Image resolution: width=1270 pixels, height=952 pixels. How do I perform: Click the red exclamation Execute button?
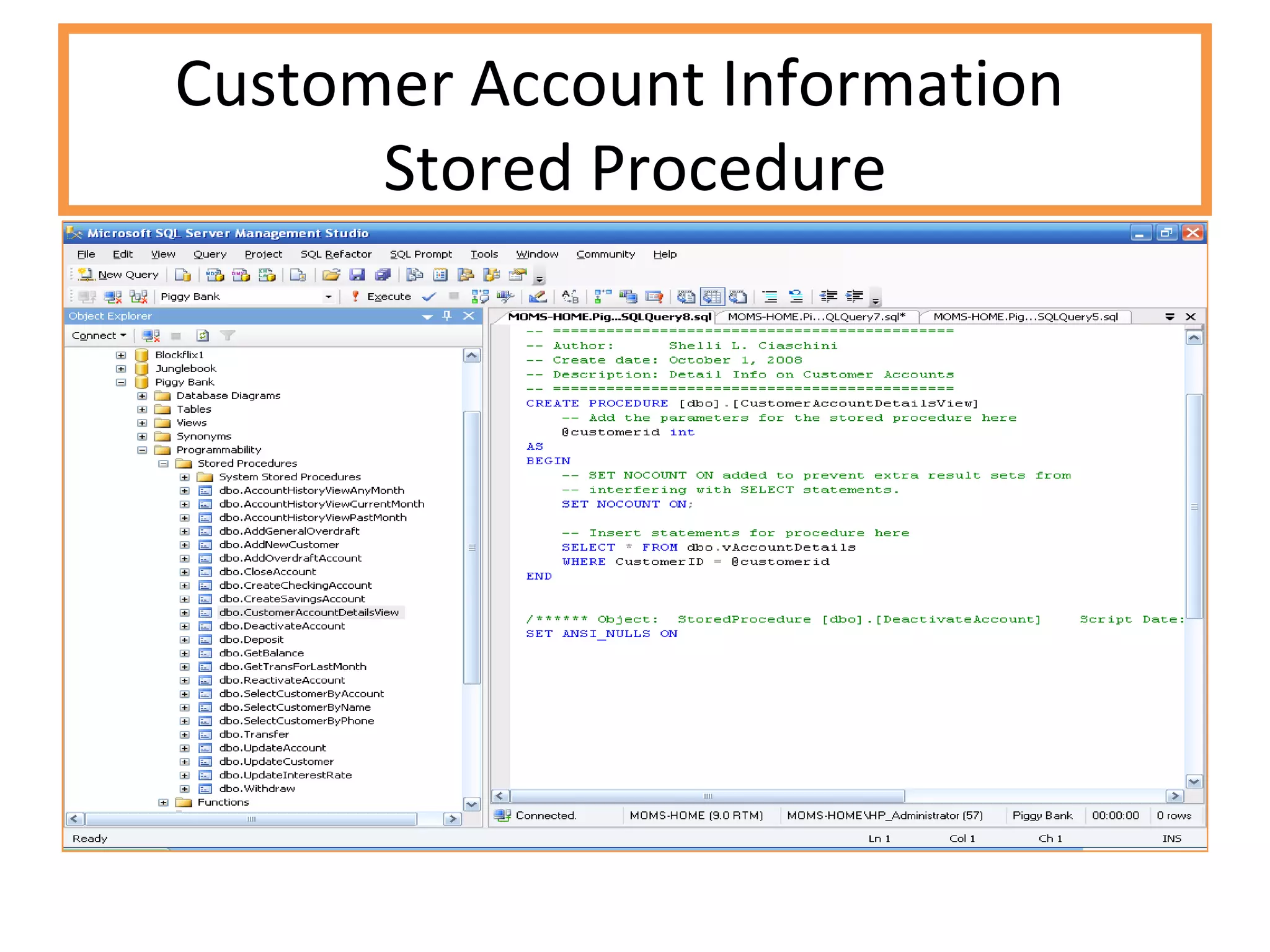381,297
